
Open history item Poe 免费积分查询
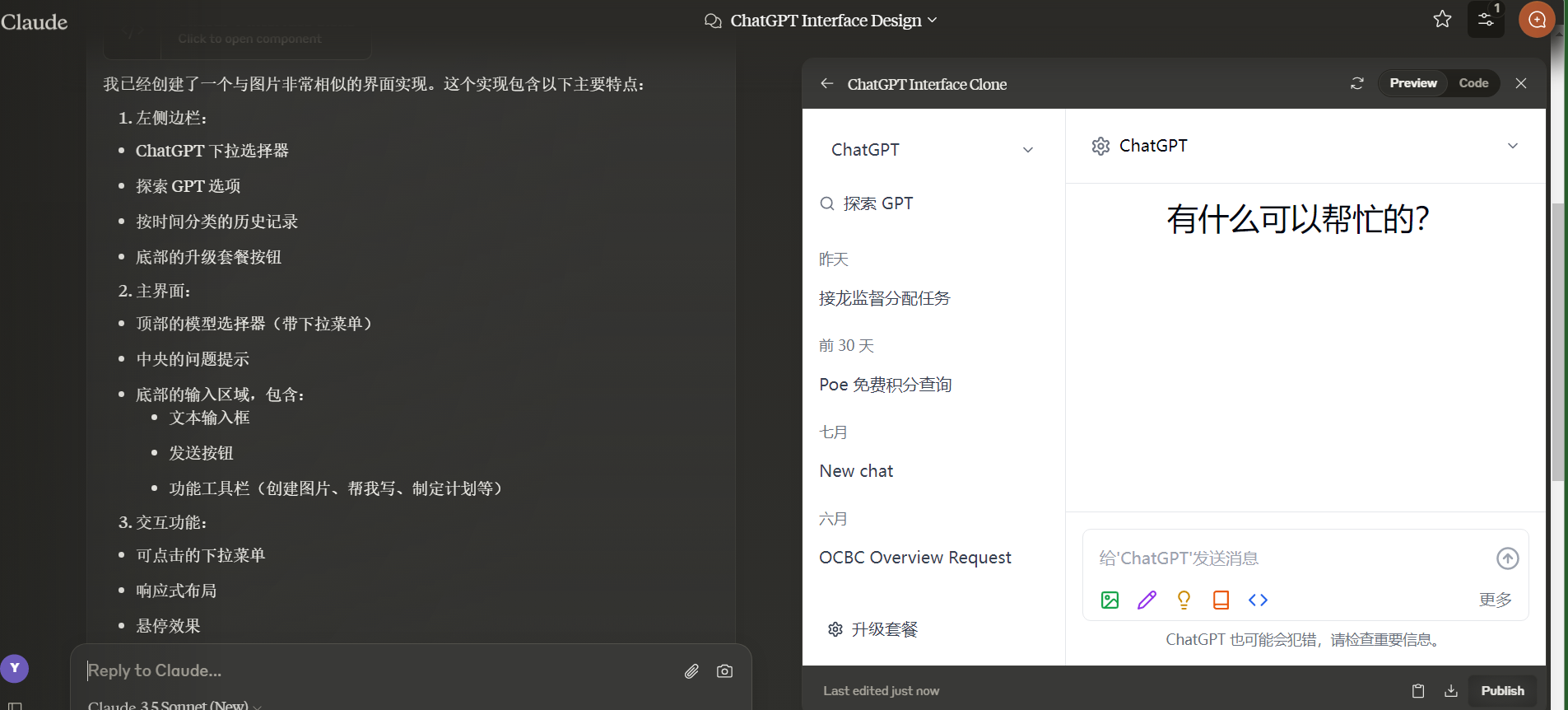(886, 385)
